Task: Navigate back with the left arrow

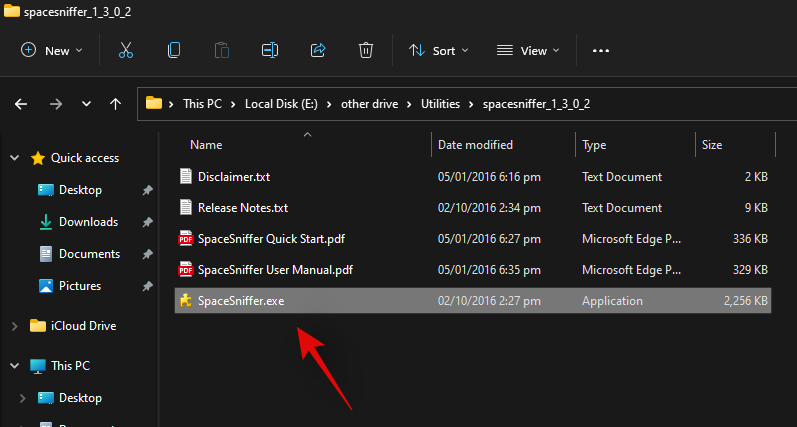Action: 22,103
